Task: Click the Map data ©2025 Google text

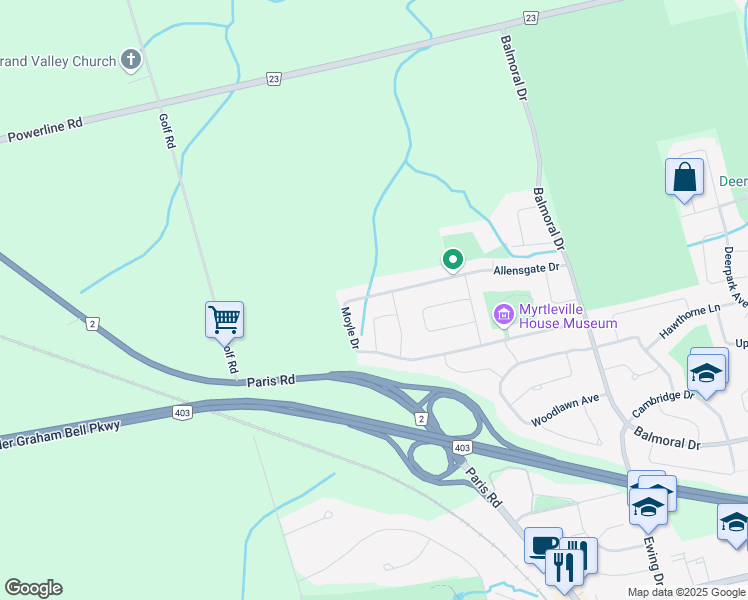Action: pyautogui.click(x=686, y=592)
